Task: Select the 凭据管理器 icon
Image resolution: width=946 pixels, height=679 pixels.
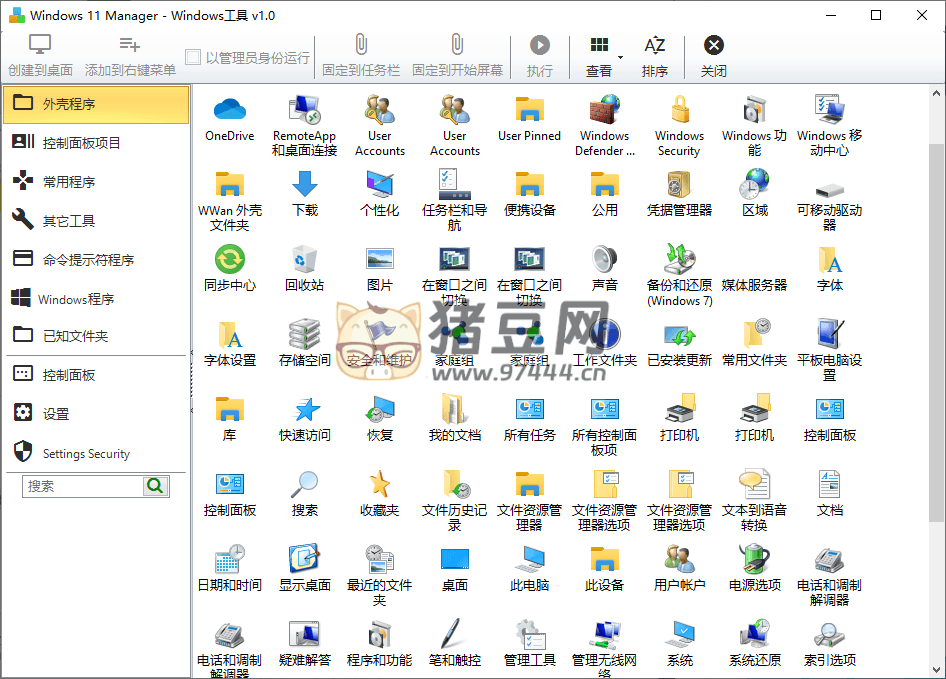Action: [x=679, y=185]
